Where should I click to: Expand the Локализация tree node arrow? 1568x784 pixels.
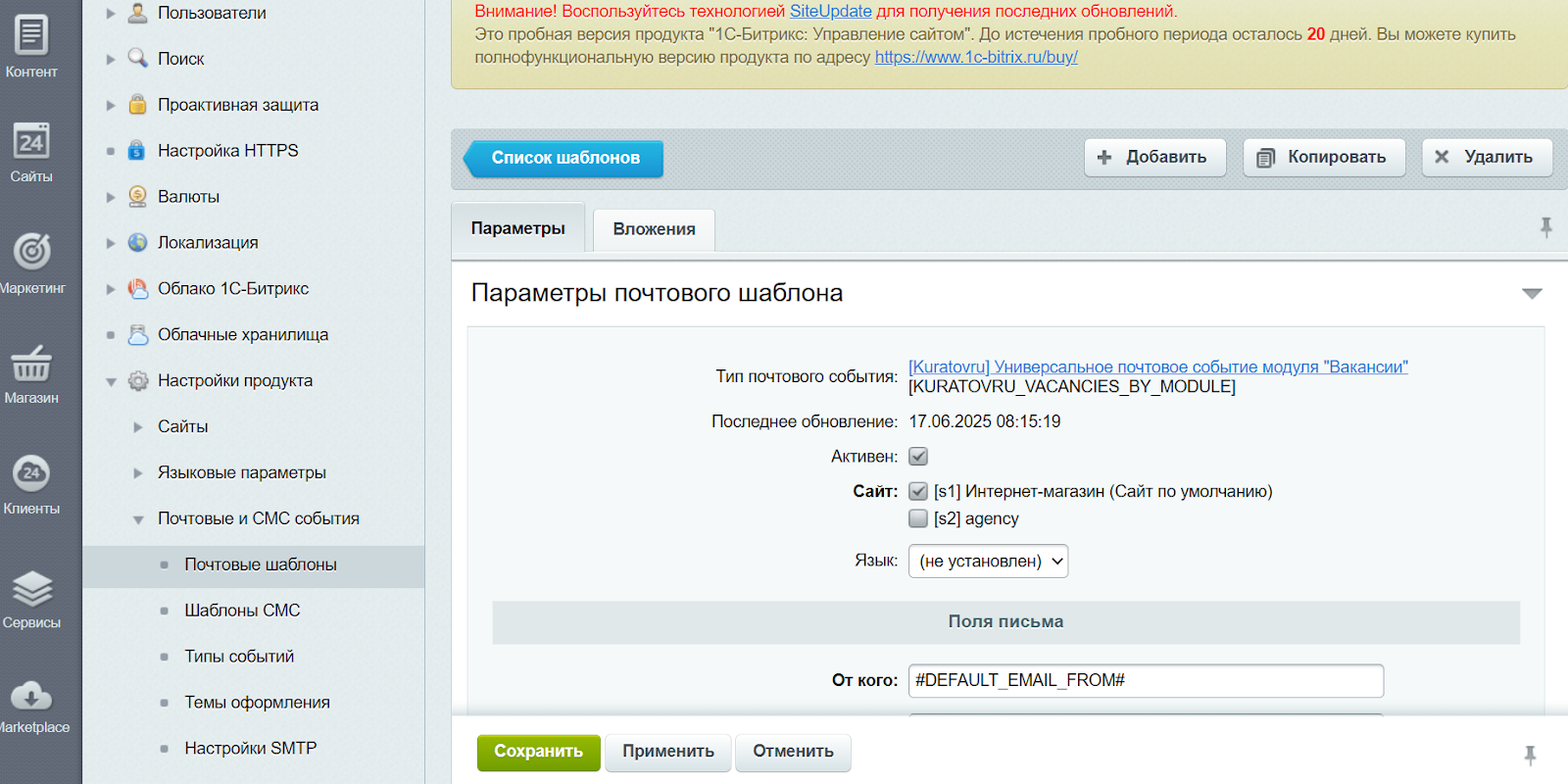pos(111,243)
